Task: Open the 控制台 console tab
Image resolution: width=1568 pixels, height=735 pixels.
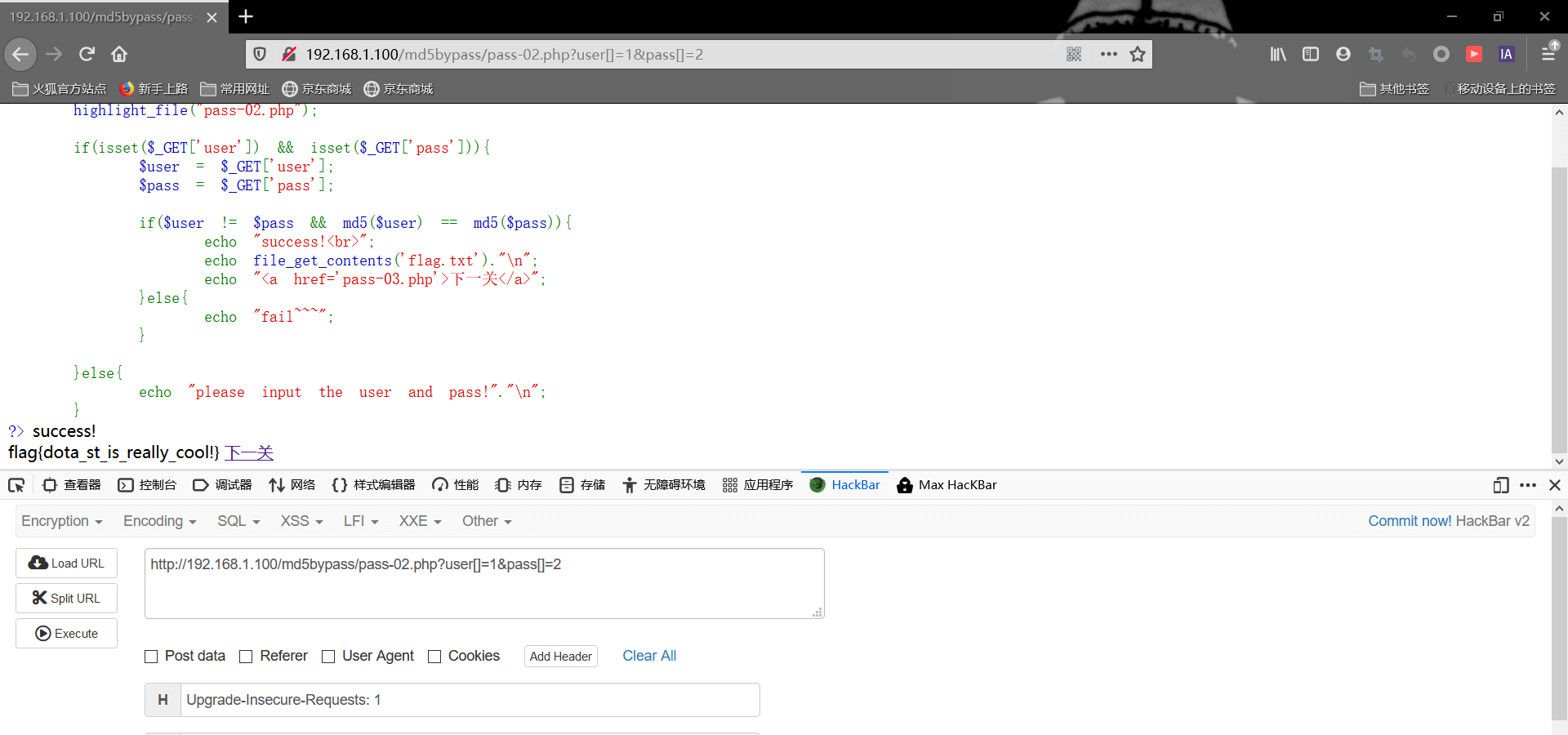Action: [x=147, y=485]
